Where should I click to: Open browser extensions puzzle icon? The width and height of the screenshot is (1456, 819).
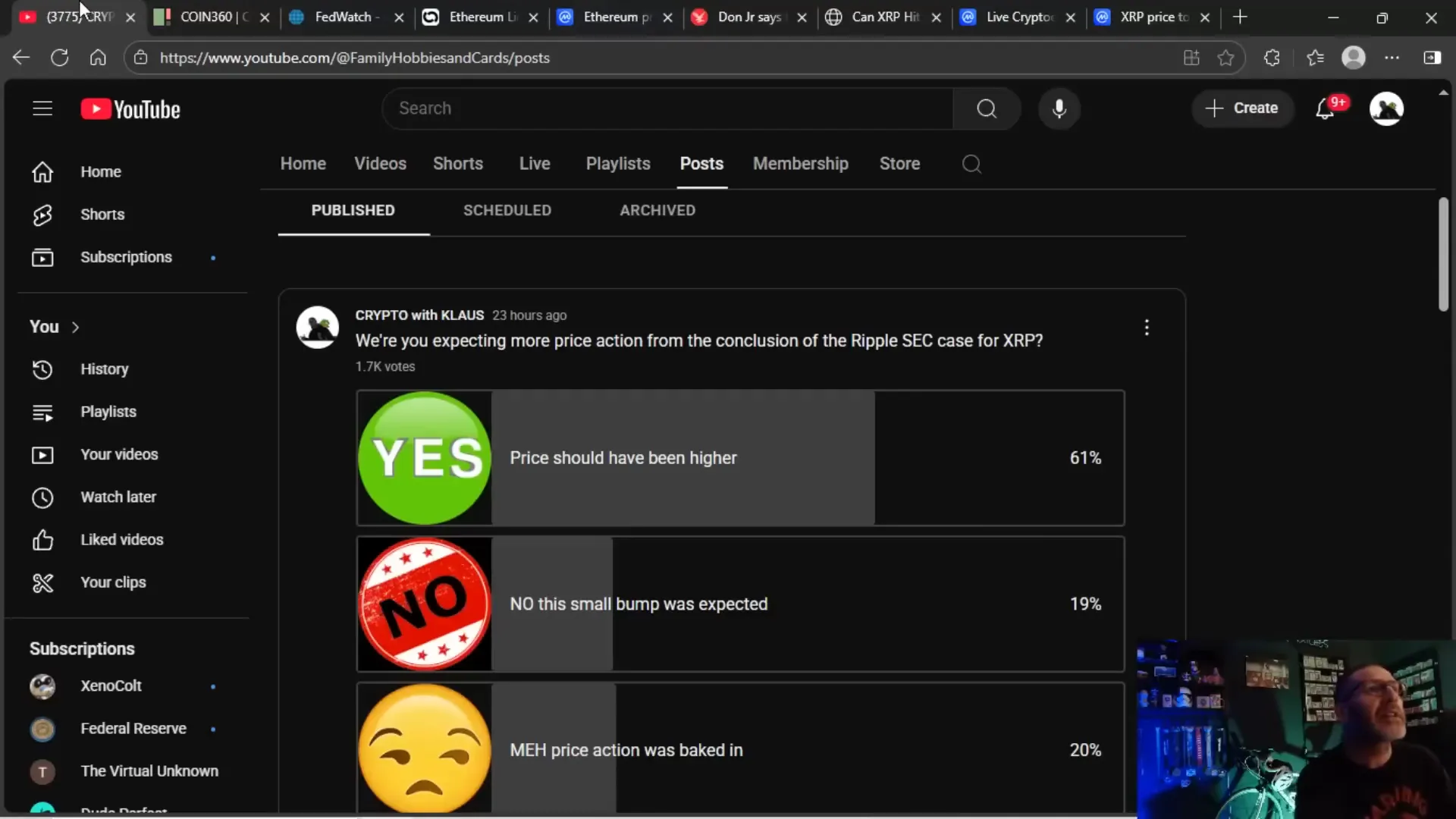pyautogui.click(x=1272, y=58)
